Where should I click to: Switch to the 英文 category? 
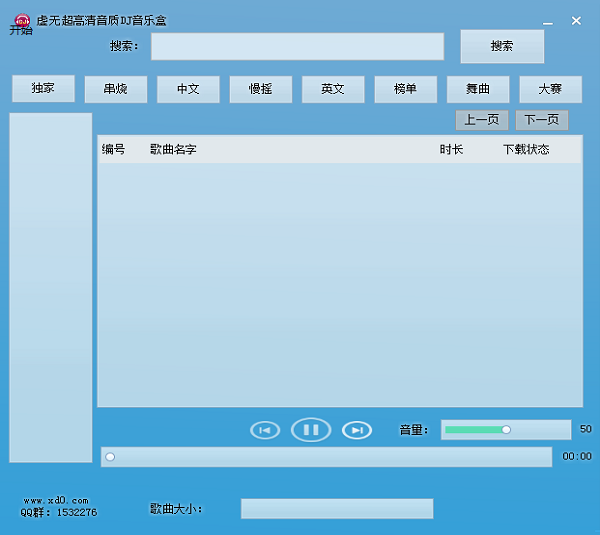pyautogui.click(x=333, y=89)
